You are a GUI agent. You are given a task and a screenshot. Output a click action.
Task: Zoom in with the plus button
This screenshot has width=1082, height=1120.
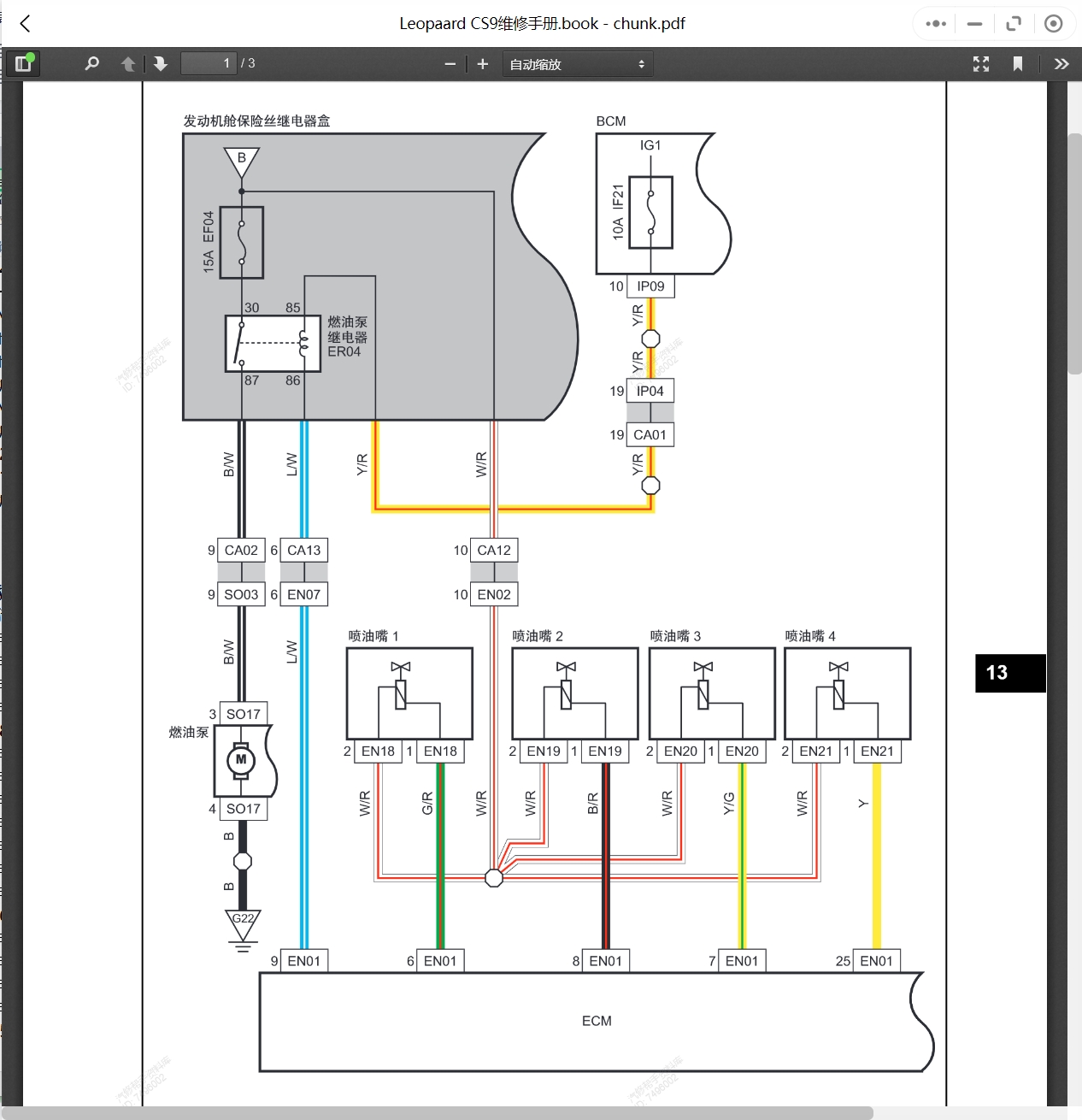(483, 64)
